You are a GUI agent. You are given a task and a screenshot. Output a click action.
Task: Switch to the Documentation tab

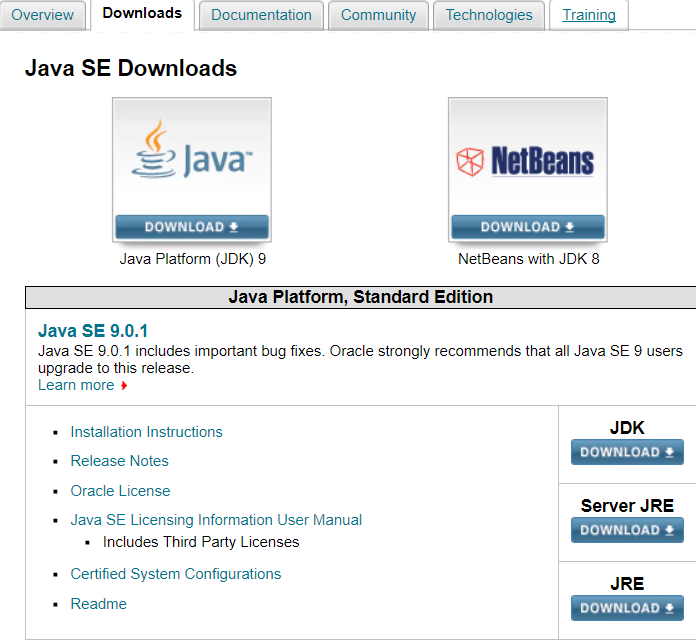pos(261,15)
